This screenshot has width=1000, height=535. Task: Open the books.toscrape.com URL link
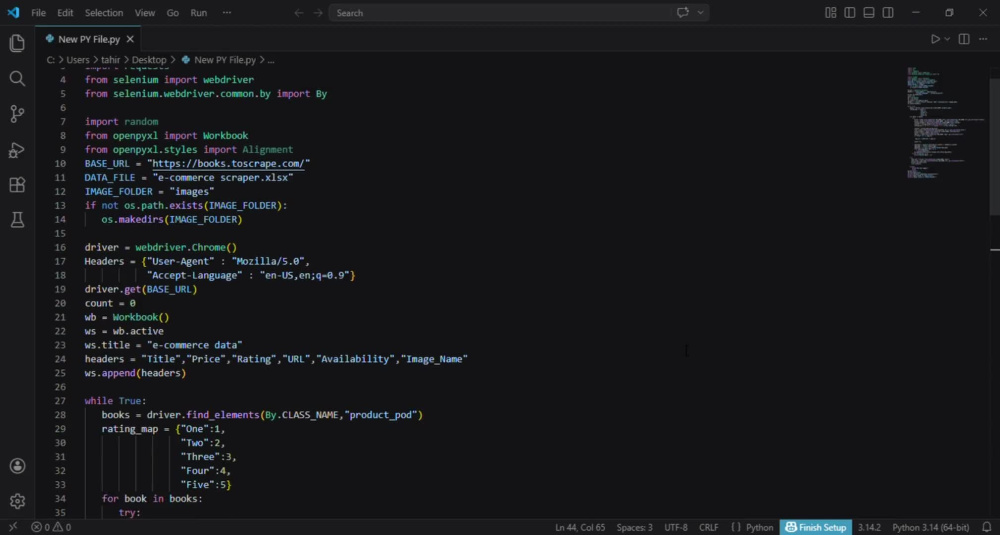229,164
